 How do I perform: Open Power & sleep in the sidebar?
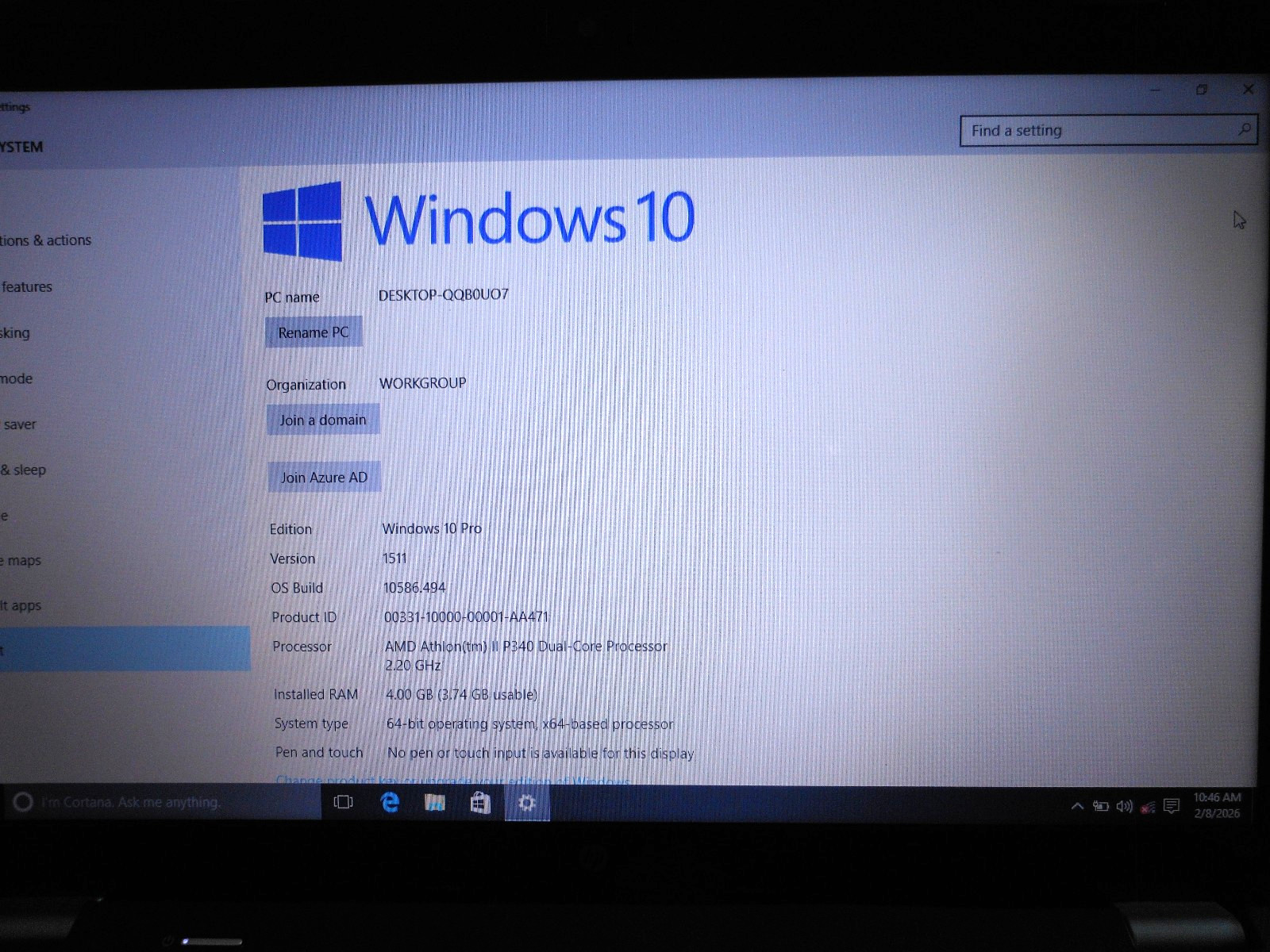tap(23, 470)
